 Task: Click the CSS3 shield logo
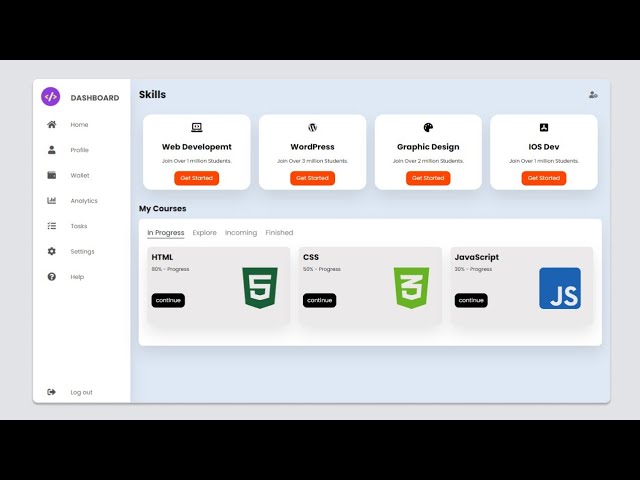tap(411, 288)
